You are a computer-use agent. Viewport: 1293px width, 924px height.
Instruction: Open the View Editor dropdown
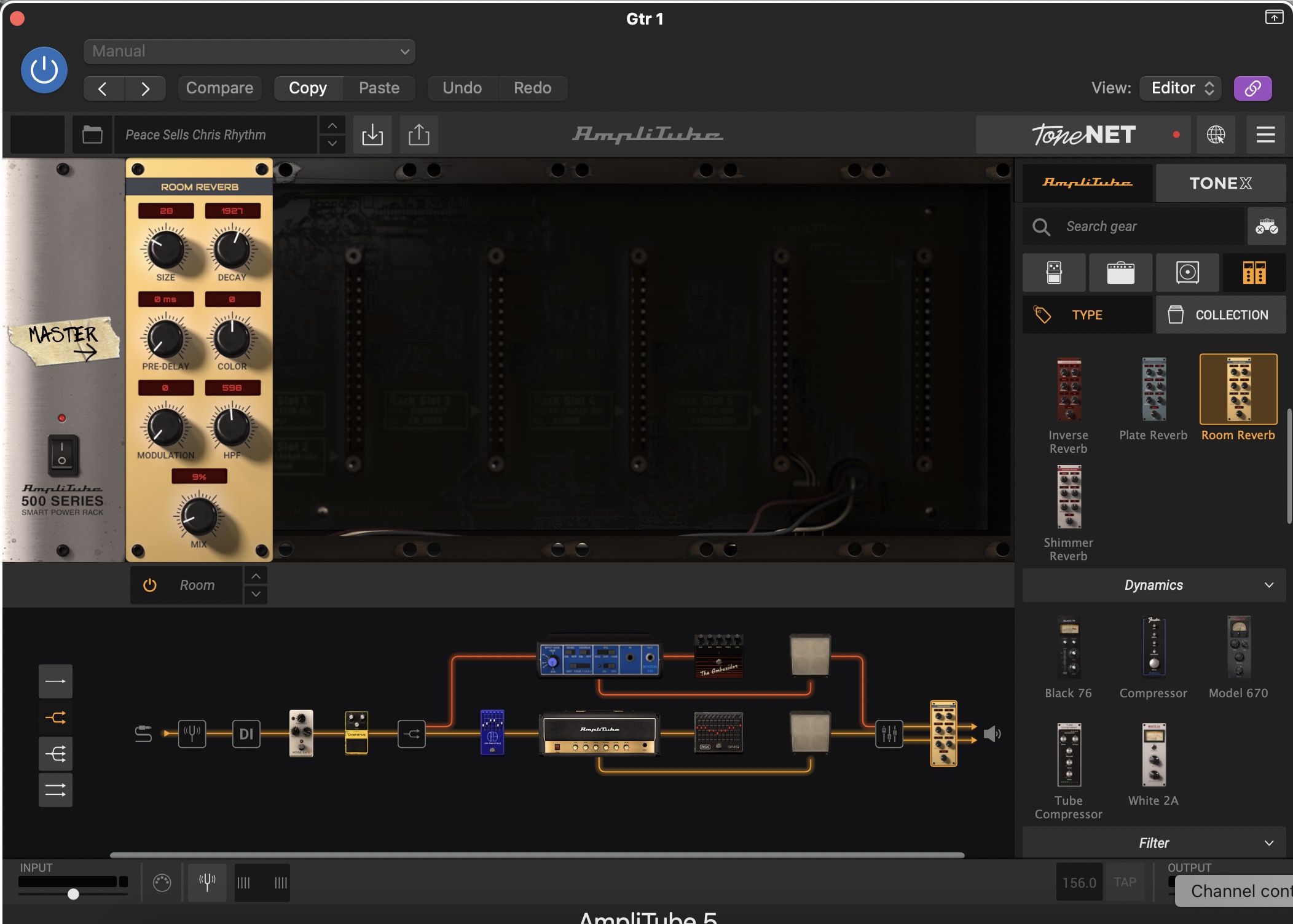1181,88
